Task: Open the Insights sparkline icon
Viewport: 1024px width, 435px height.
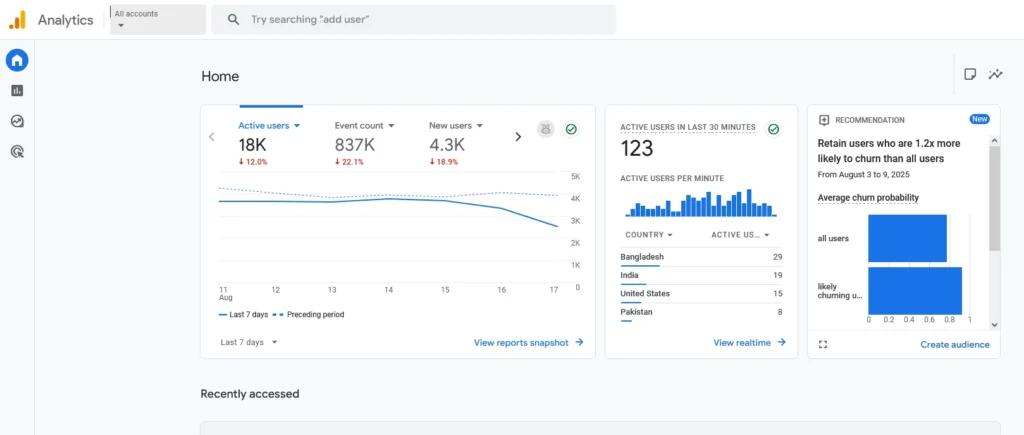Action: point(995,74)
